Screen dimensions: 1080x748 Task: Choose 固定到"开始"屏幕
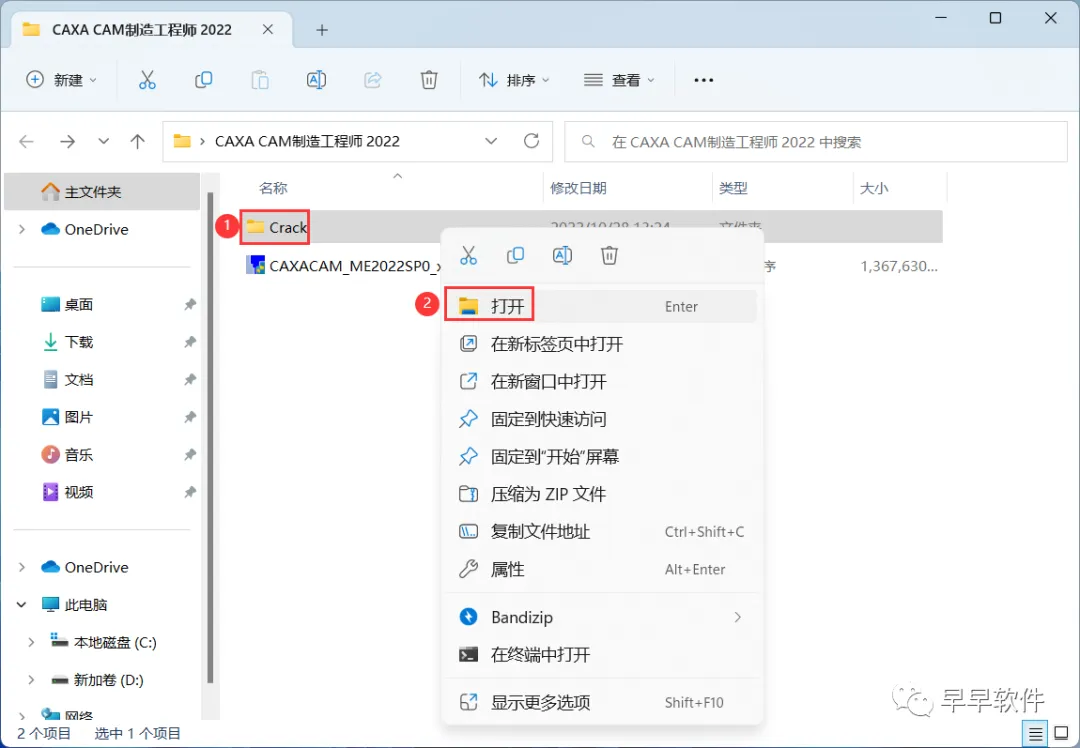pyautogui.click(x=601, y=457)
